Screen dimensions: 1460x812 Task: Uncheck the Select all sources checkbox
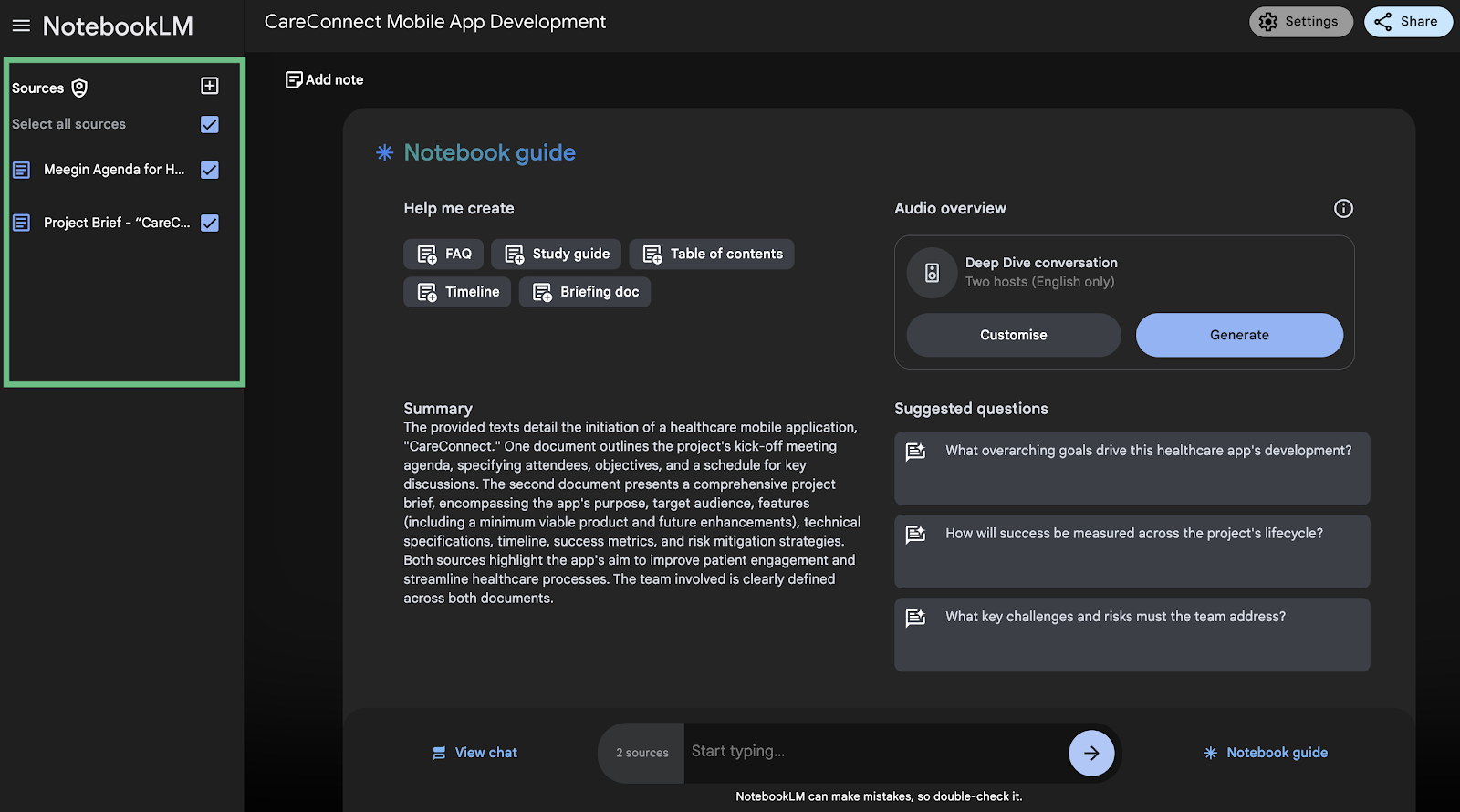point(210,124)
